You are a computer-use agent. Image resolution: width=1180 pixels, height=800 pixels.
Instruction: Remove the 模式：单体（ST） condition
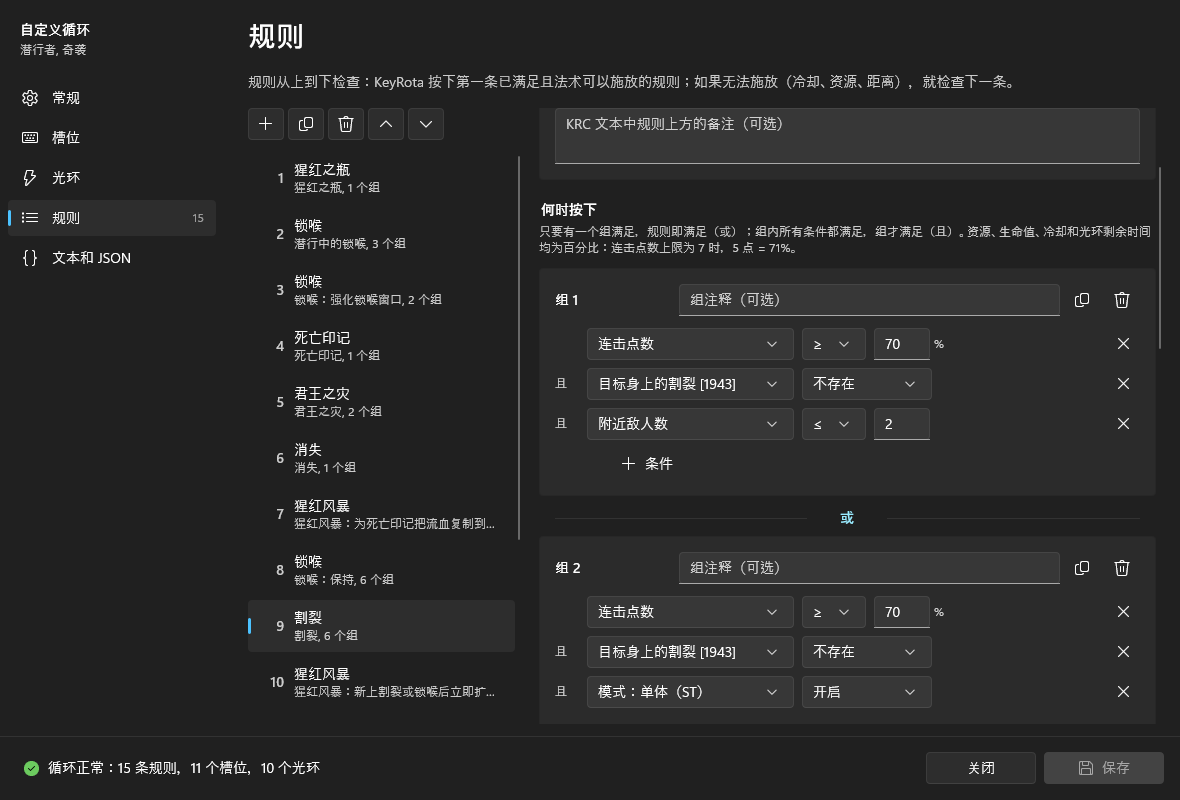click(x=1123, y=692)
